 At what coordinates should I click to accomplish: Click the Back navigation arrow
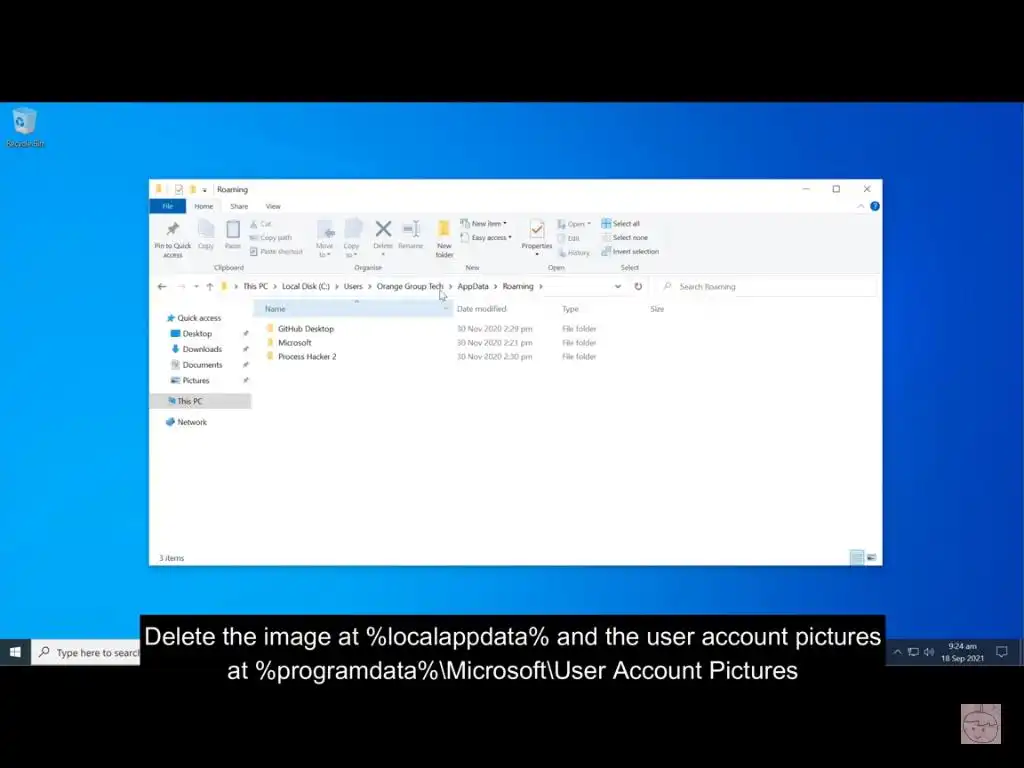[162, 287]
